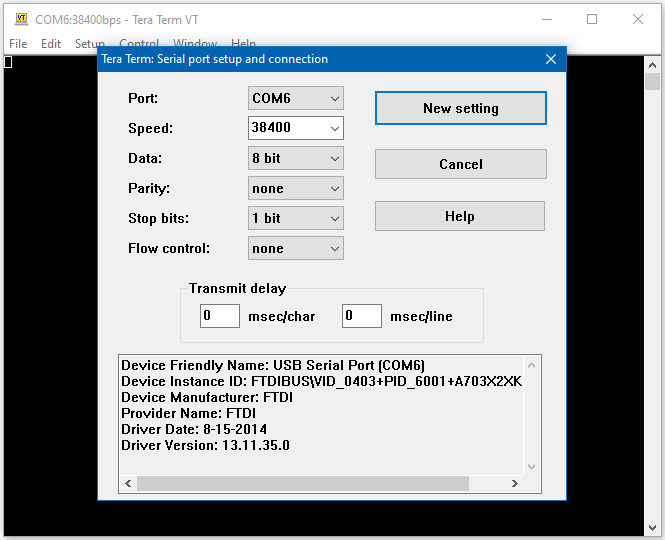Viewport: 665px width, 540px height.
Task: Open the Data bits dropdown
Action: pyautogui.click(x=295, y=158)
